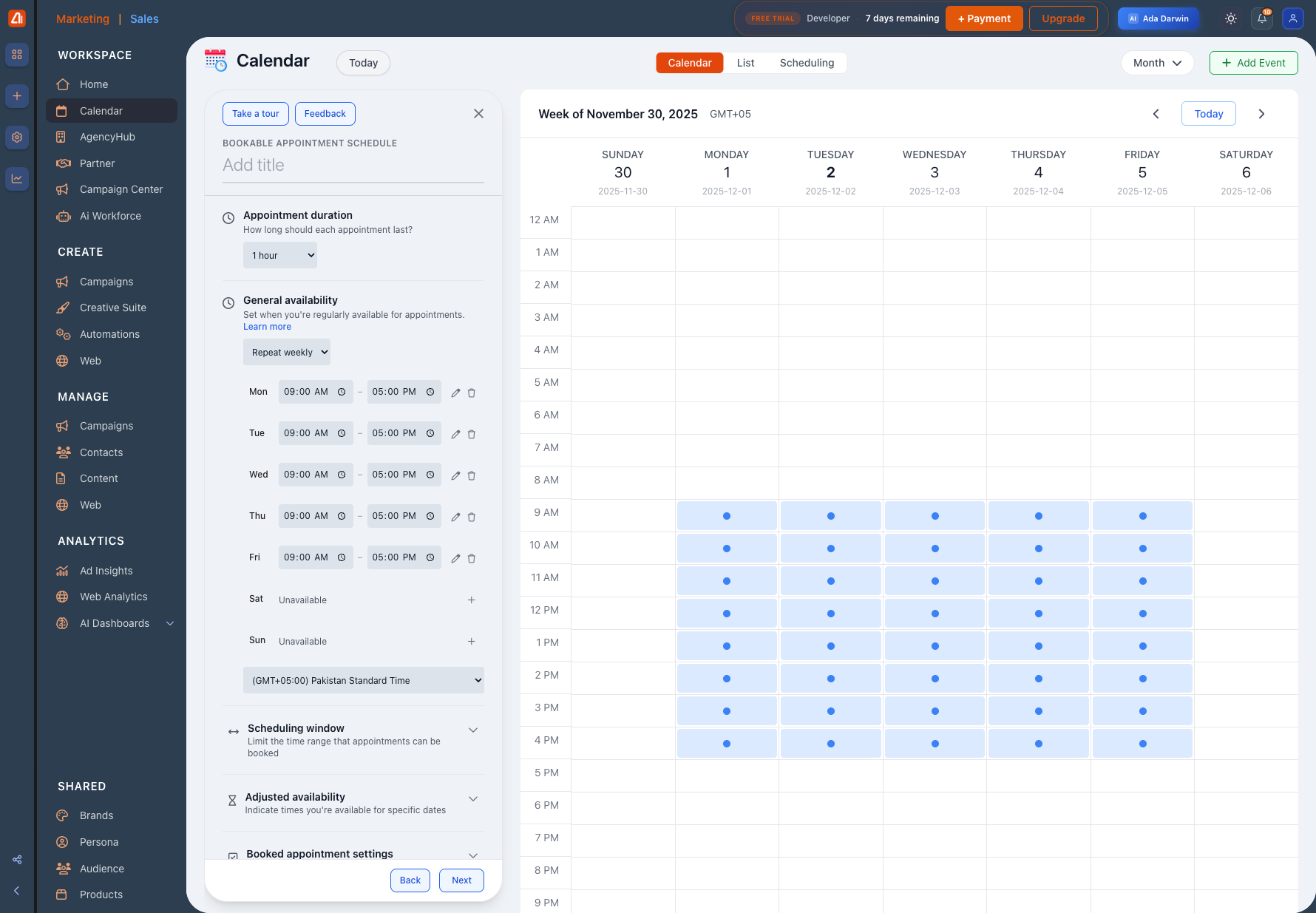Open the user profile avatar icon
The image size is (1316, 913).
point(1292,18)
